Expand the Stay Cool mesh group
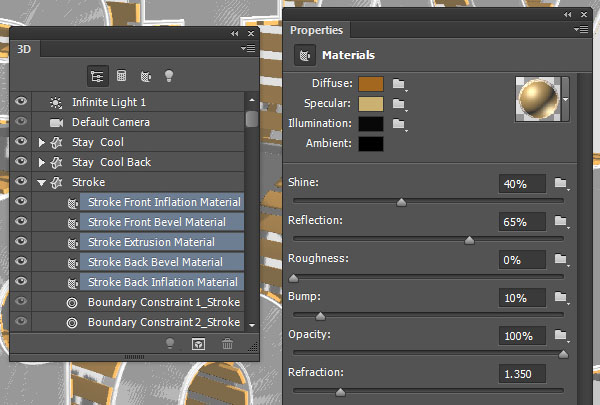The height and width of the screenshot is (405, 600). coord(41,142)
